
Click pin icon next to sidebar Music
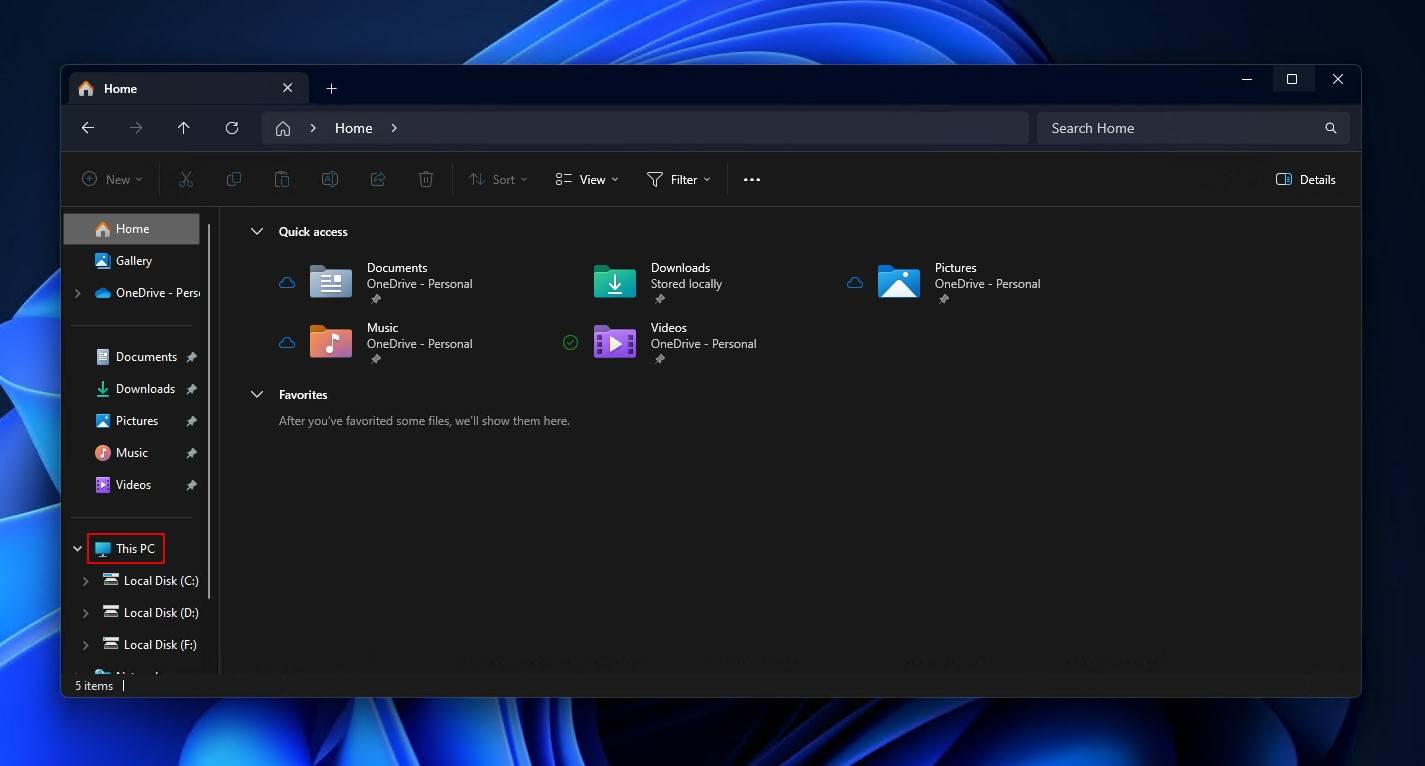point(191,453)
